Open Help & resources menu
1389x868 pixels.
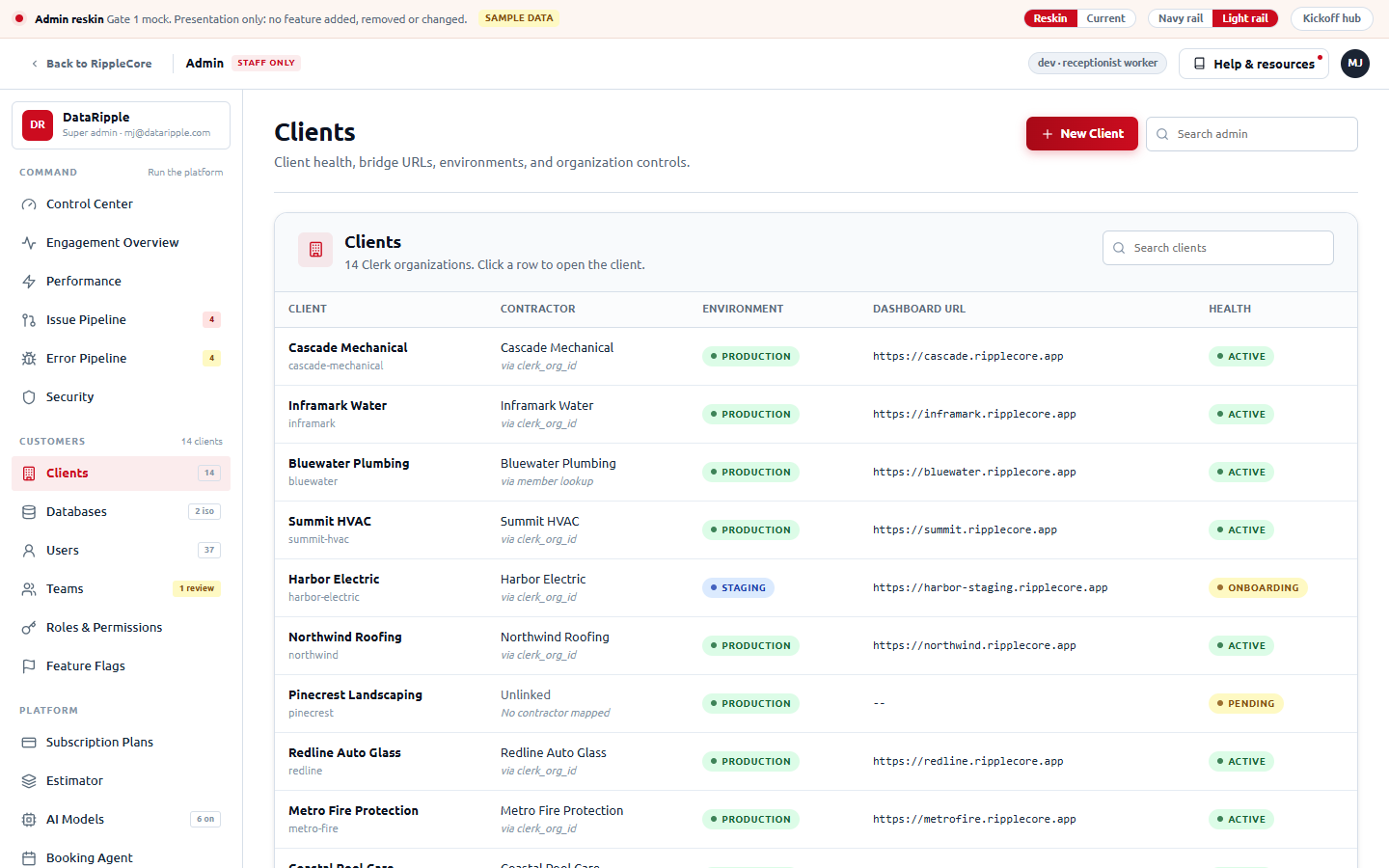click(1254, 64)
